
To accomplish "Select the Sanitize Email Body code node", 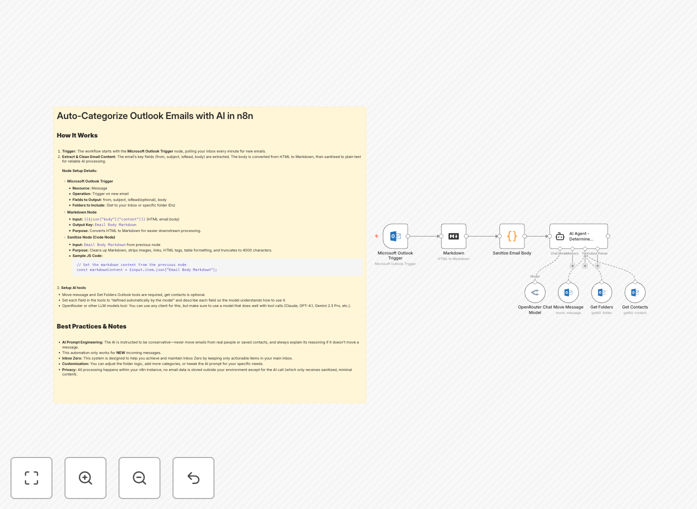I will coord(512,236).
